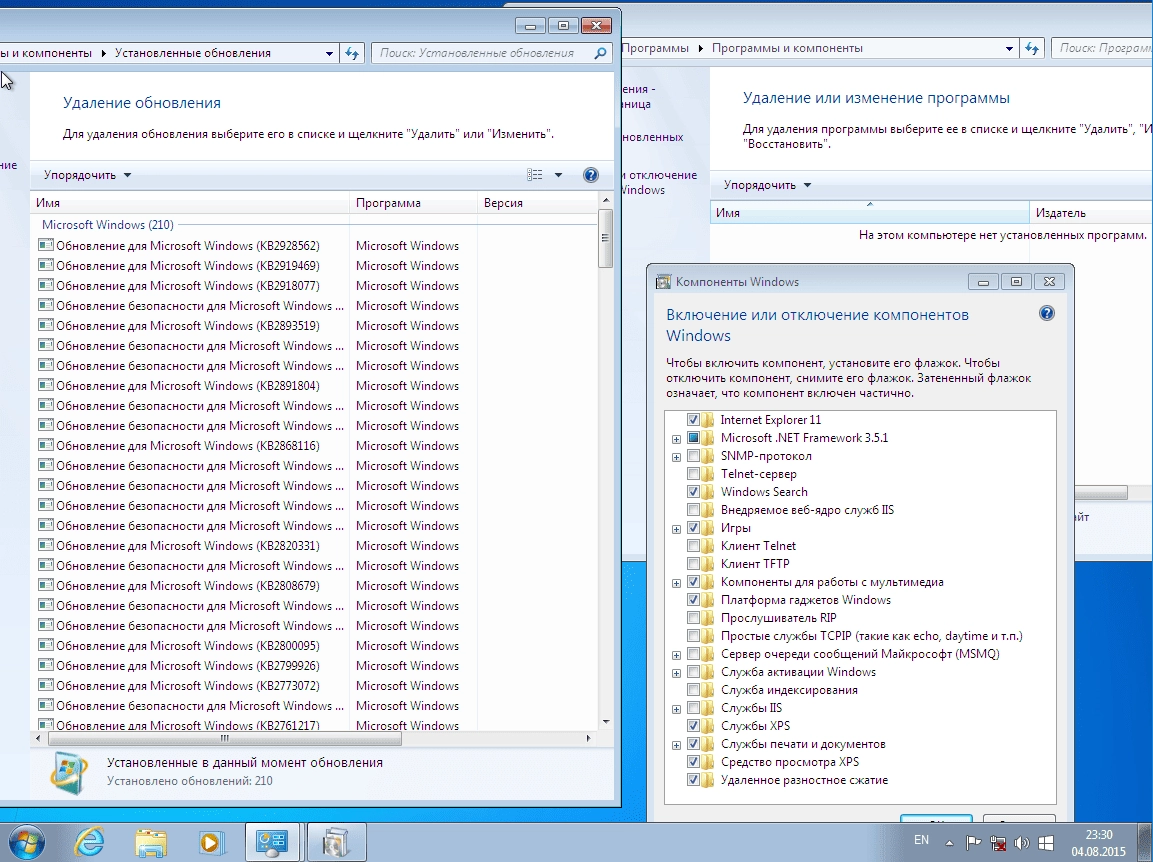
Task: Expand SNMP-протокол tree node
Action: [x=677, y=457]
